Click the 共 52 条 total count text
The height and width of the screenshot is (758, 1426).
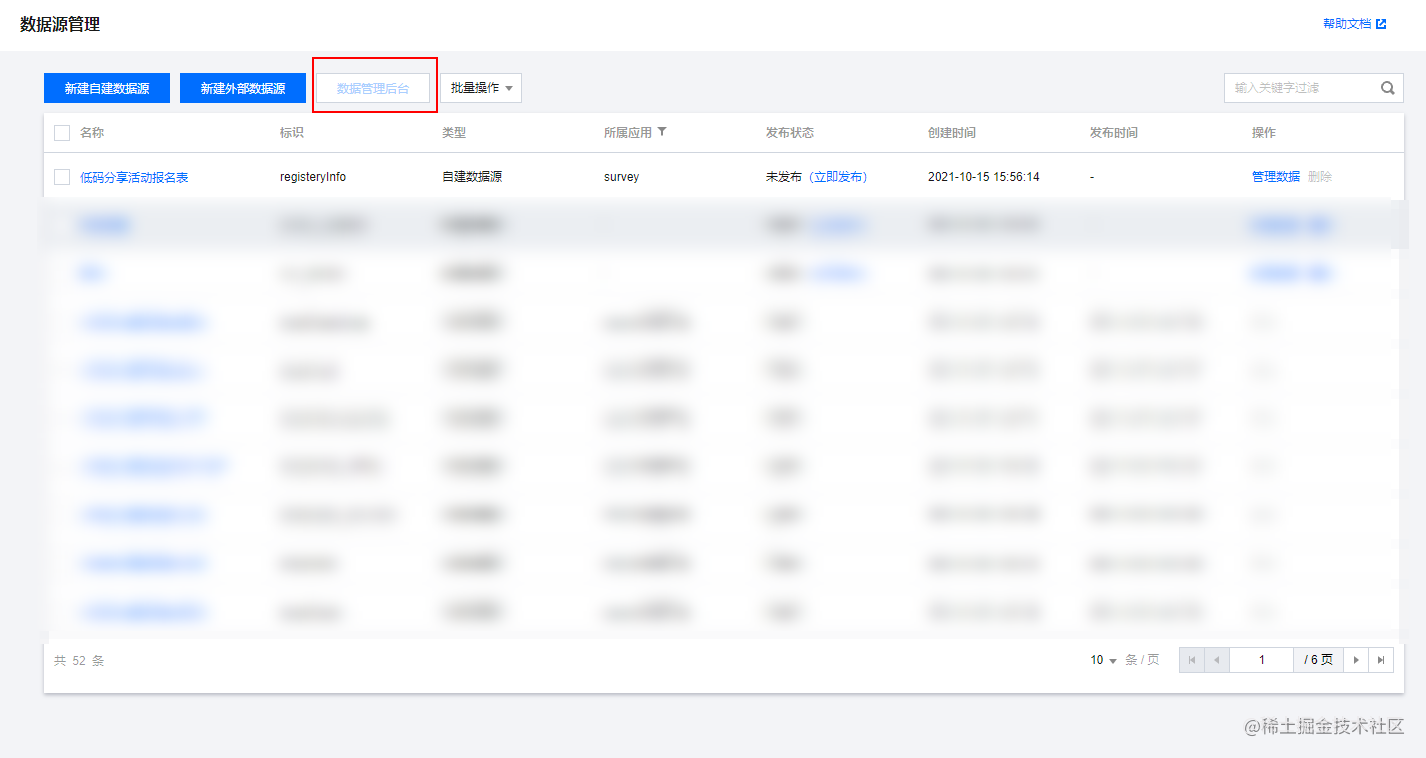pyautogui.click(x=79, y=661)
